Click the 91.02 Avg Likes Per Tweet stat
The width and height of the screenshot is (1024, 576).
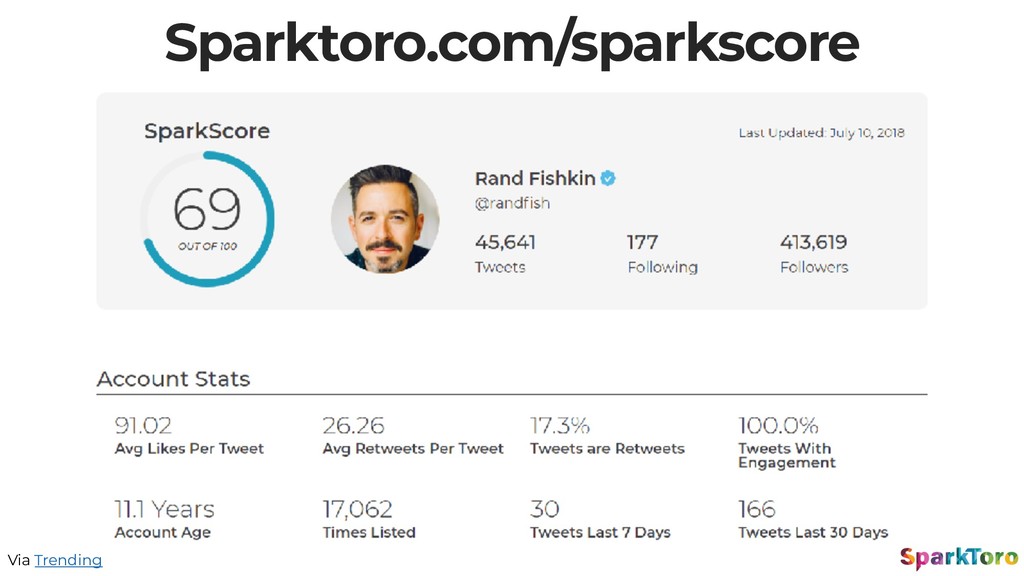coord(189,436)
